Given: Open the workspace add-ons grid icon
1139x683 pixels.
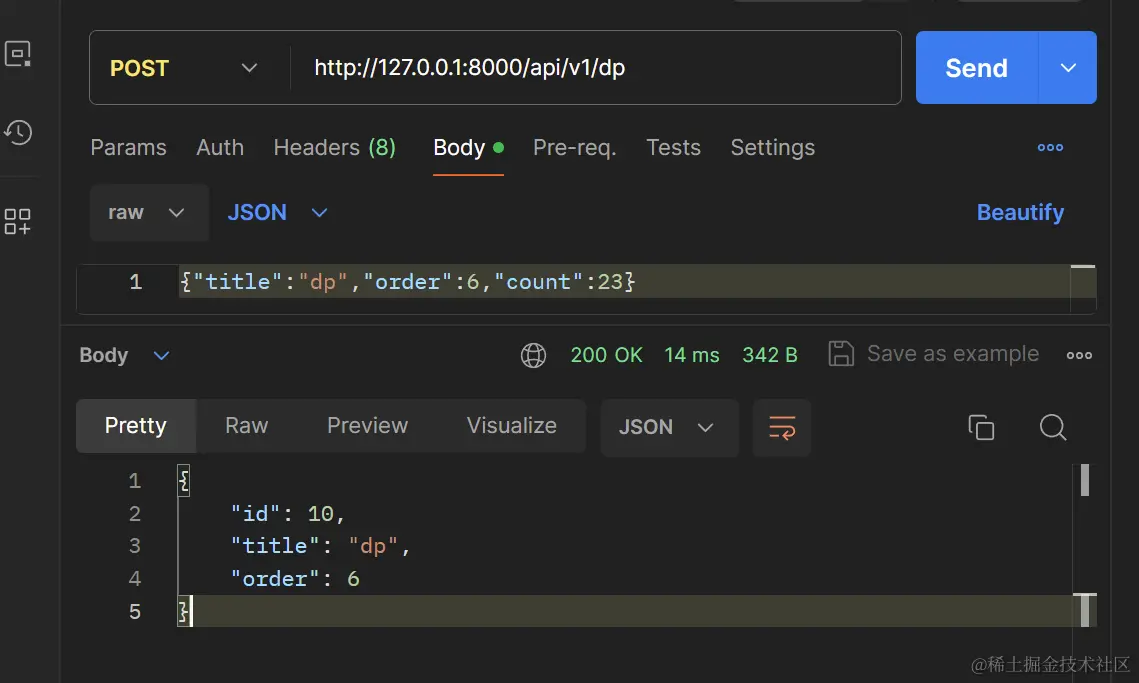Looking at the screenshot, I should pos(17,222).
